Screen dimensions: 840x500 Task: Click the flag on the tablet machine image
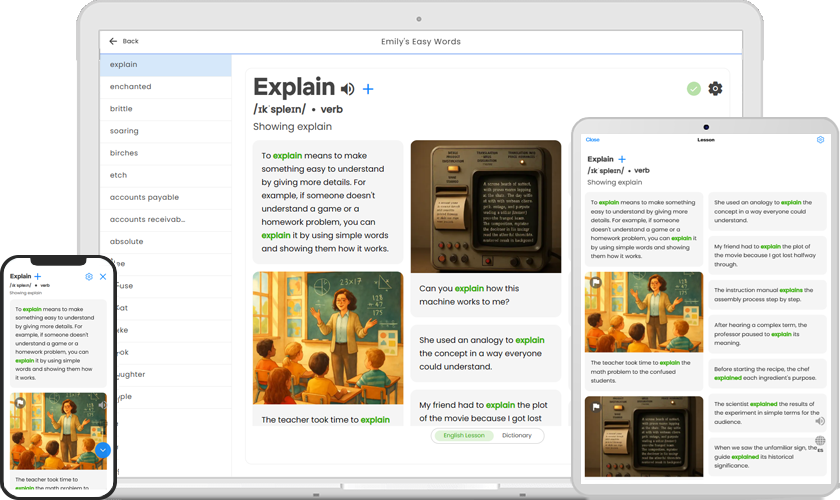596,407
